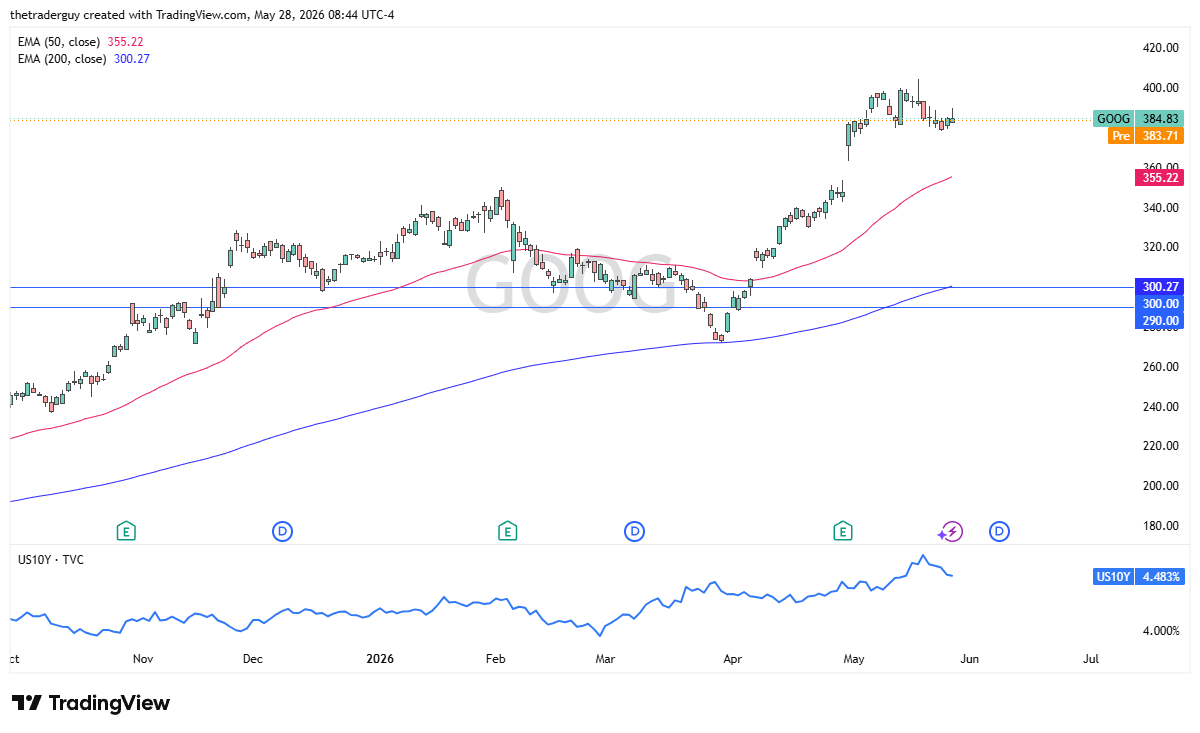Click the 300.00 horizontal line label
Screen dimensions: 1200x733
[1159, 303]
